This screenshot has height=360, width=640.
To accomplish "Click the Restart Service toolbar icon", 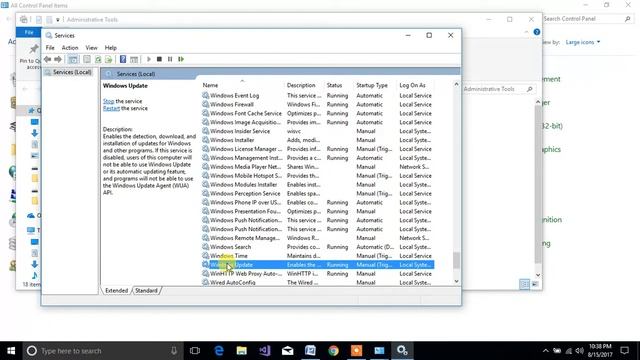I will pos(181,59).
